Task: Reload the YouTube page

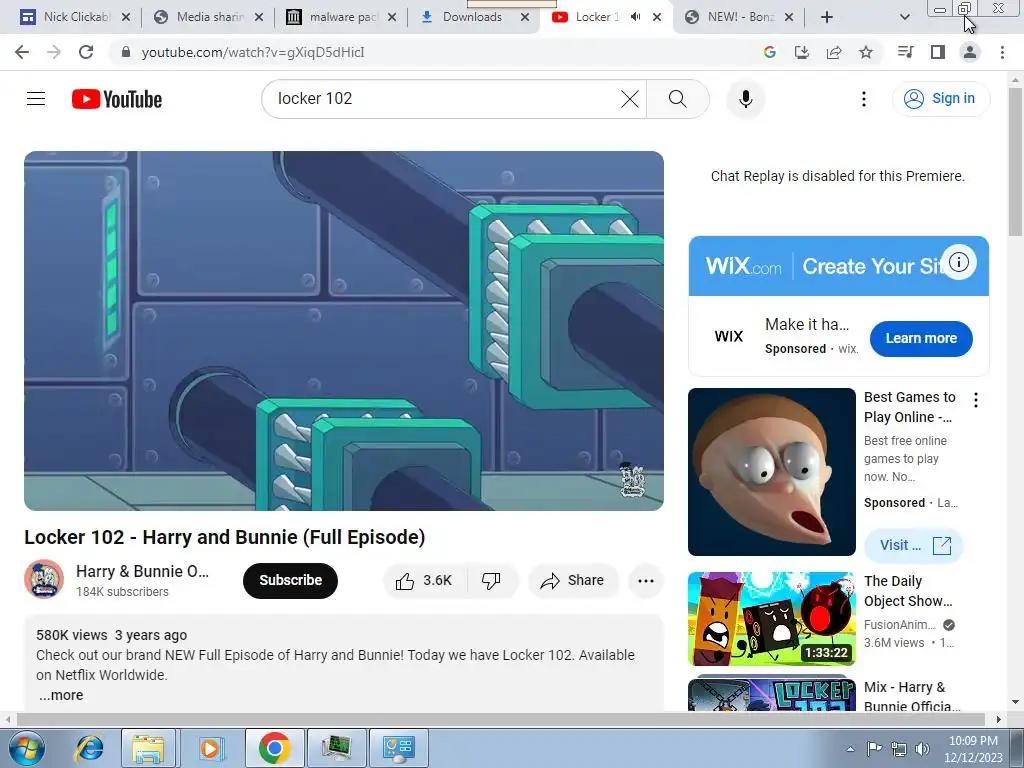Action: click(86, 52)
